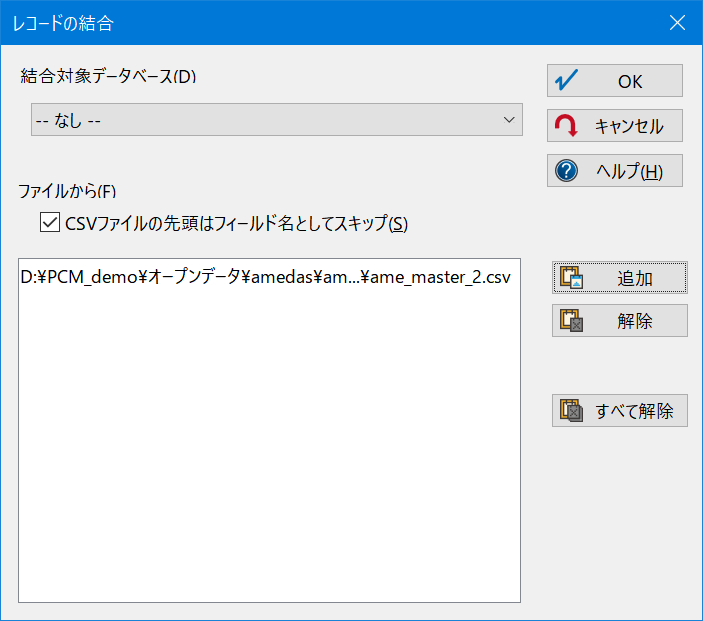Toggle CSV header skip checkbox
The height and width of the screenshot is (621, 703).
50,222
